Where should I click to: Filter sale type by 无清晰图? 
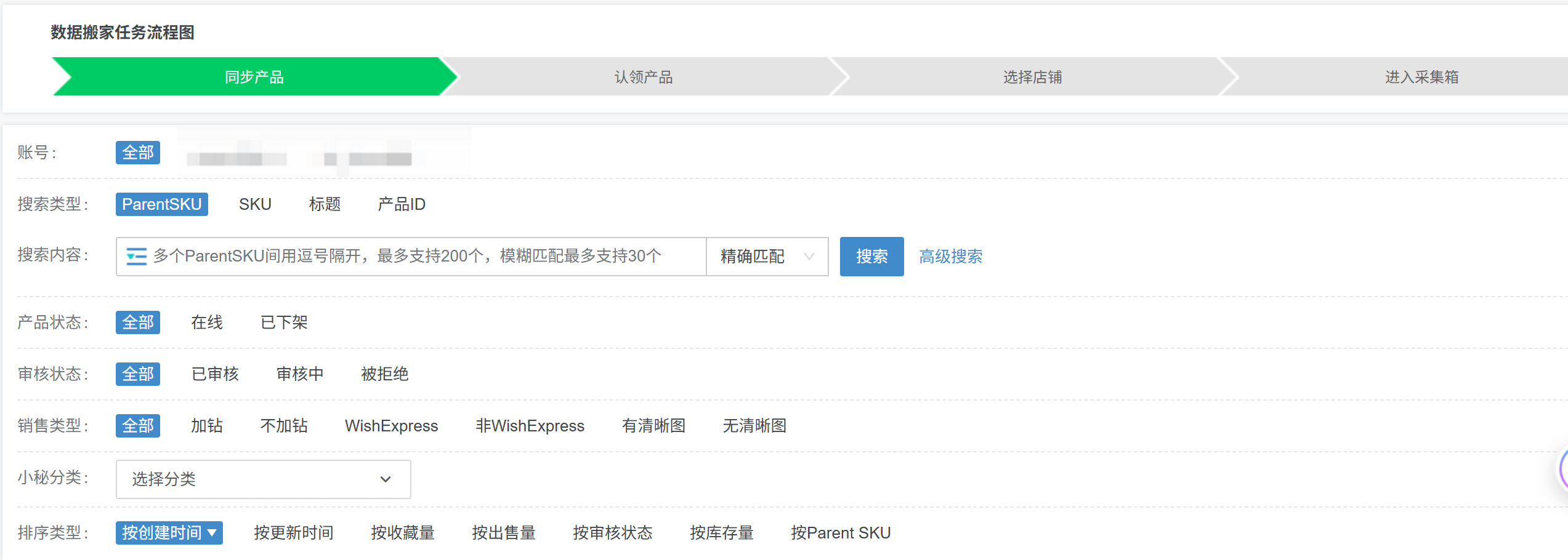click(x=754, y=426)
